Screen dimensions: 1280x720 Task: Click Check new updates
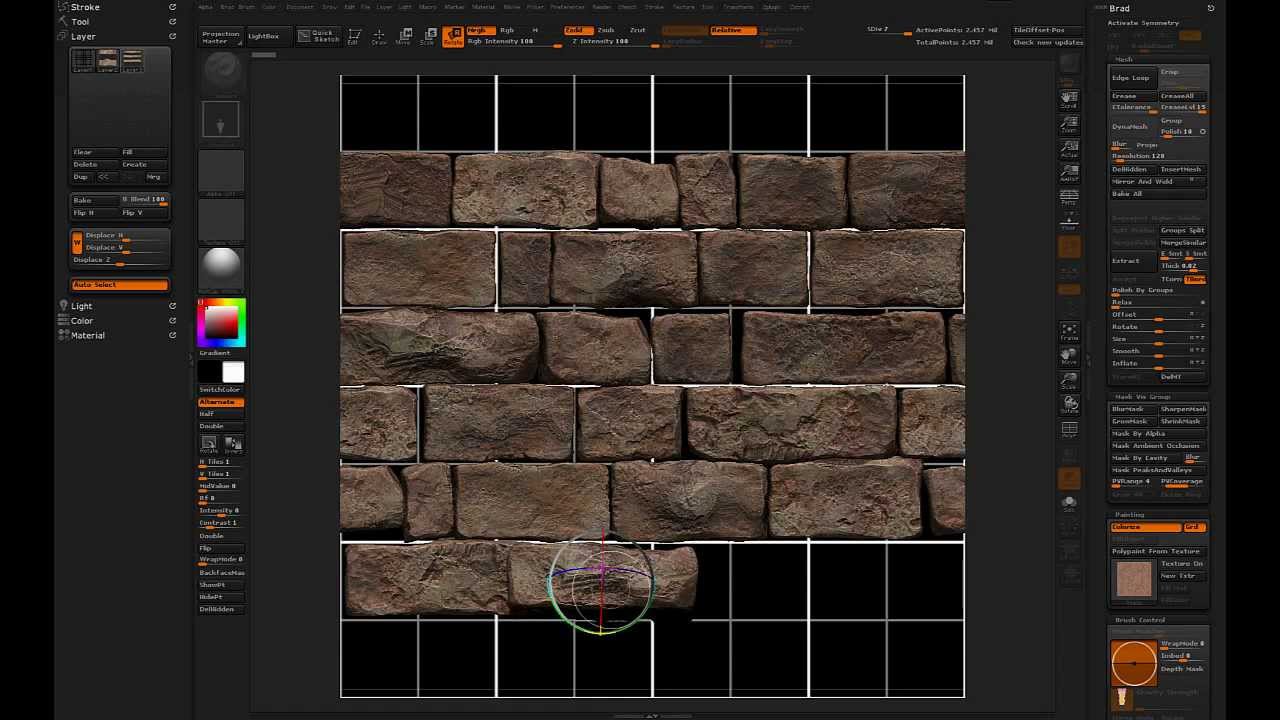(1047, 42)
